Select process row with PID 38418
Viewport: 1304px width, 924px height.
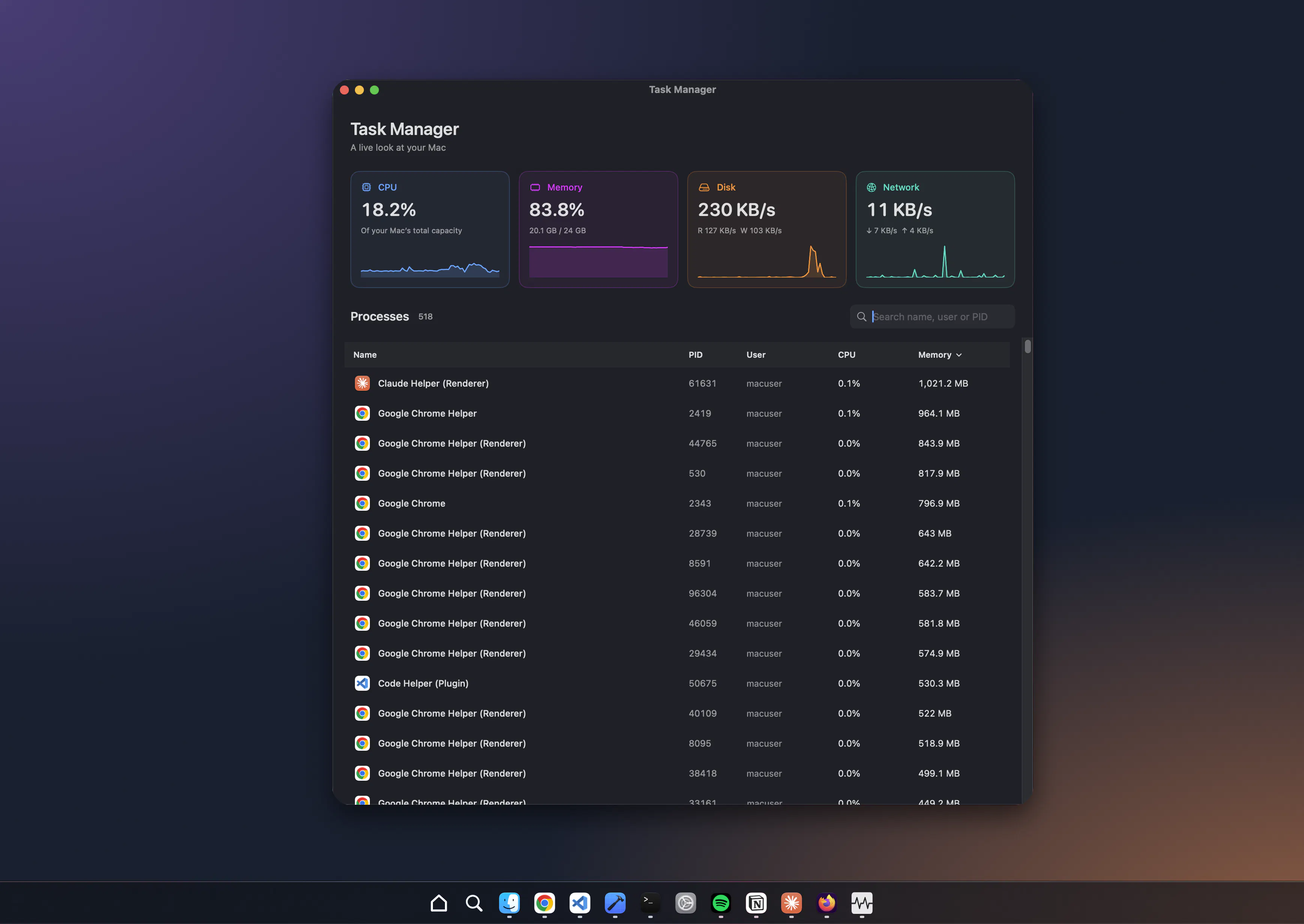pos(678,773)
